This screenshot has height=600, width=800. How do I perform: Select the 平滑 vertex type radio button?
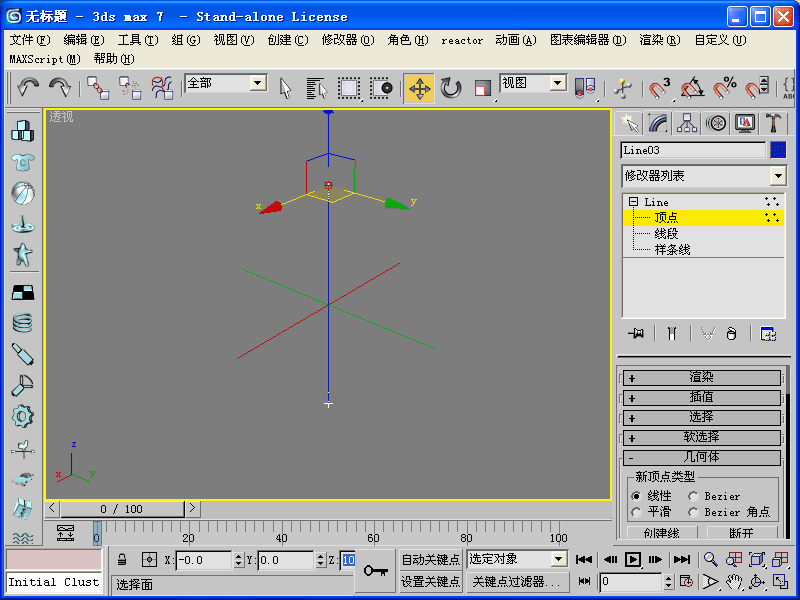(636, 512)
